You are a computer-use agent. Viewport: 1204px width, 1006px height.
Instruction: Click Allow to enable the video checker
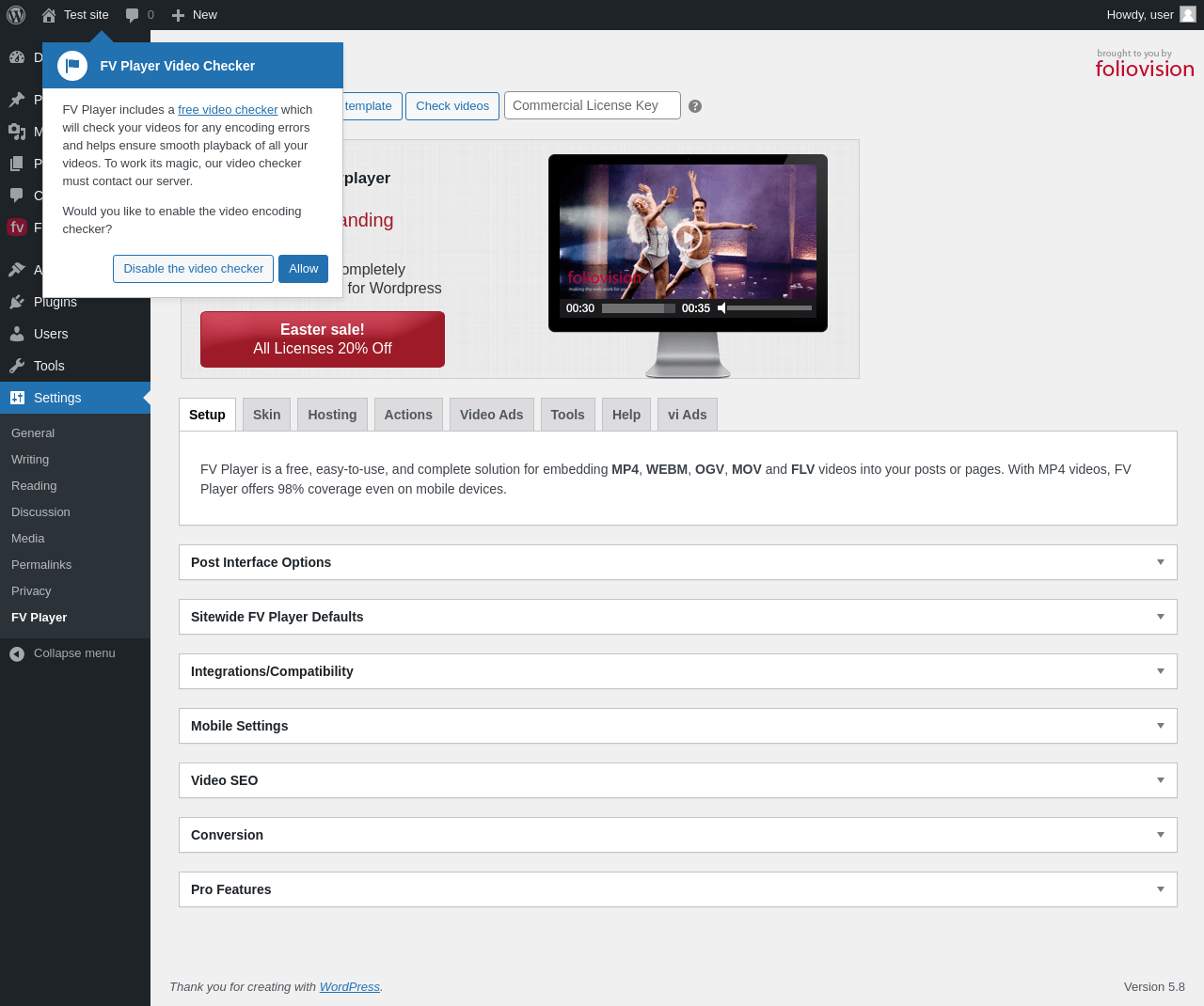point(304,269)
